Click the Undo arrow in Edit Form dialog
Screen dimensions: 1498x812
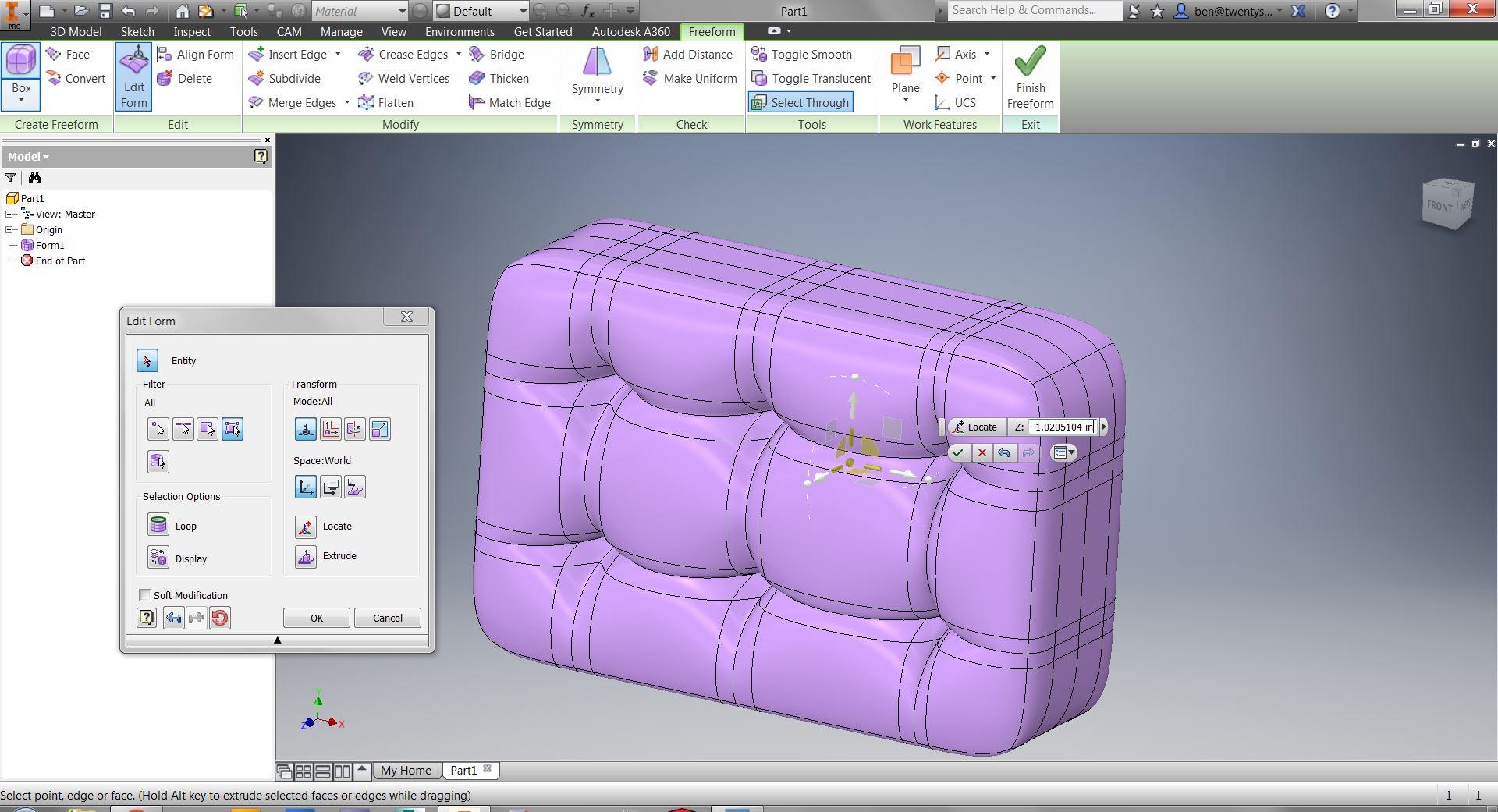point(173,618)
